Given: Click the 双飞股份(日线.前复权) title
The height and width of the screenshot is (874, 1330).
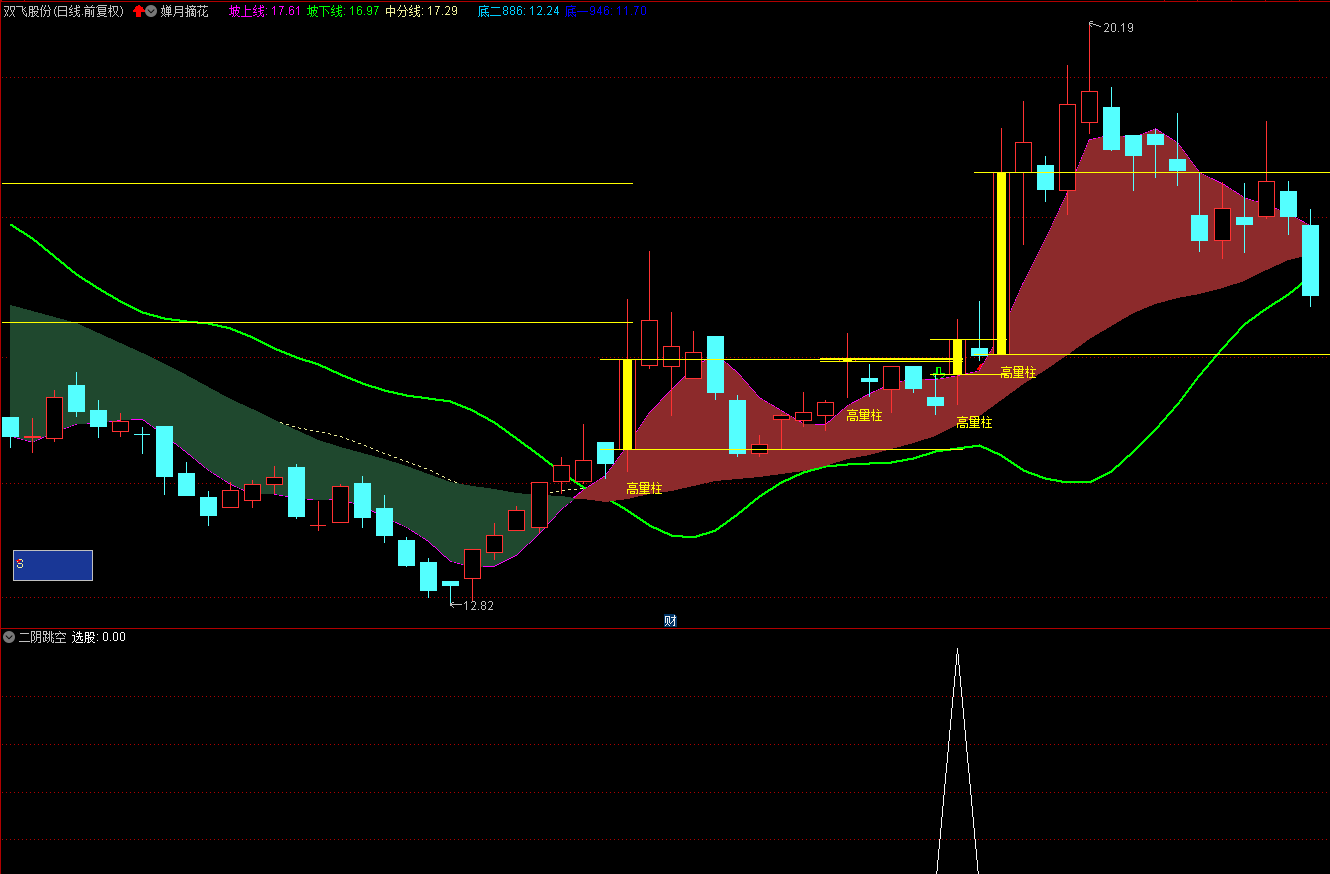Looking at the screenshot, I should coord(64,12).
